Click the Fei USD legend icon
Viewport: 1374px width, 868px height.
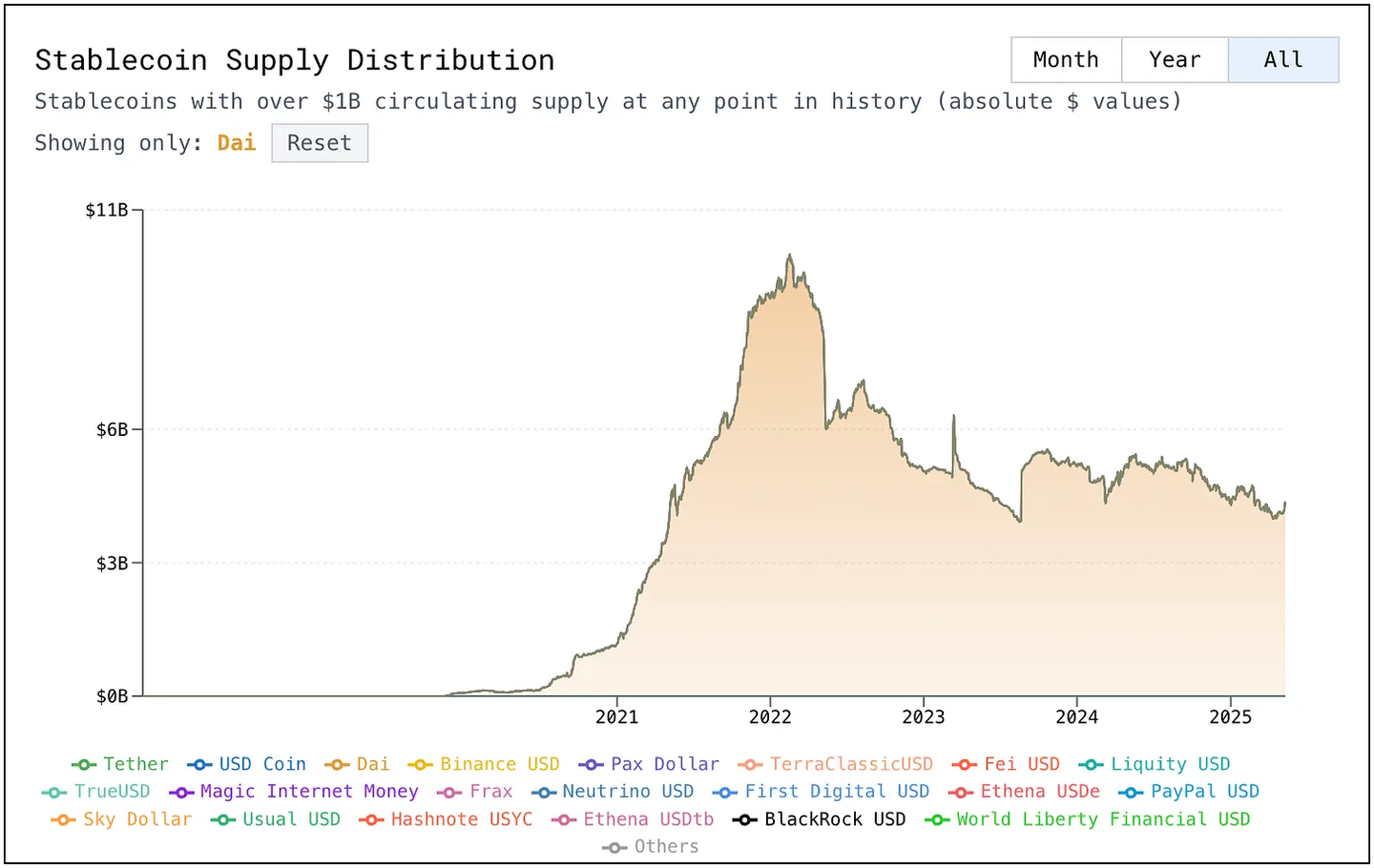965,765
